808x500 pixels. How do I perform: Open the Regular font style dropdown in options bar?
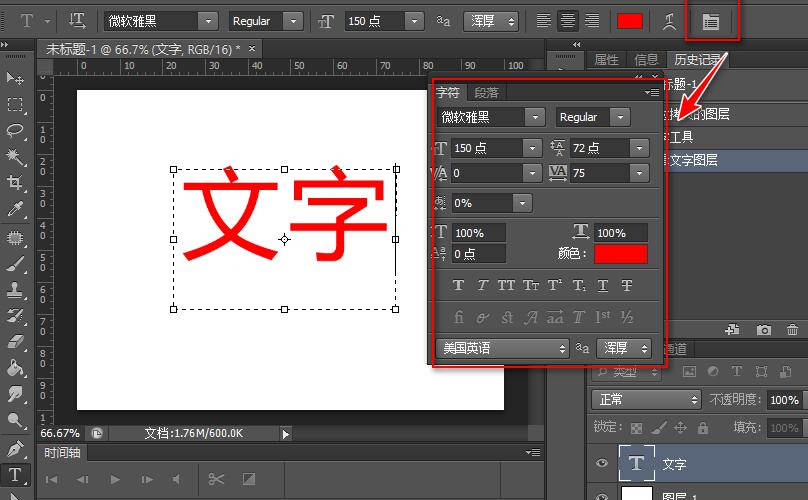pos(293,21)
